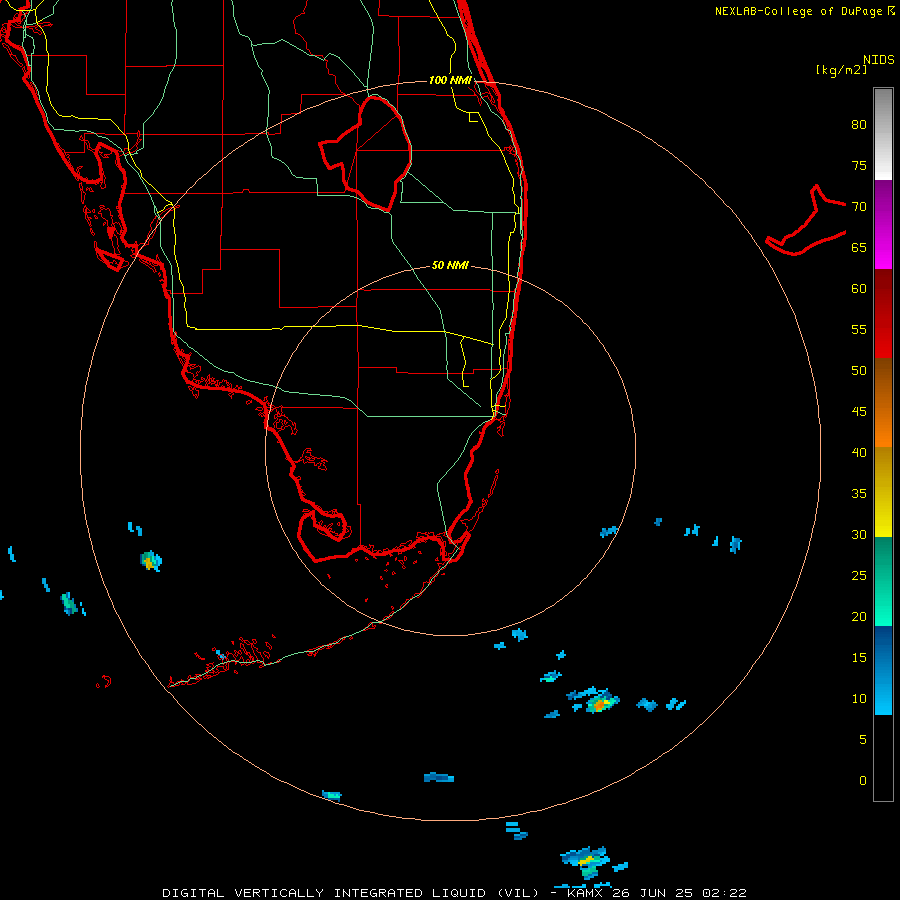Click the '100 NMI' range ring label
The image size is (900, 900).
coord(450,80)
